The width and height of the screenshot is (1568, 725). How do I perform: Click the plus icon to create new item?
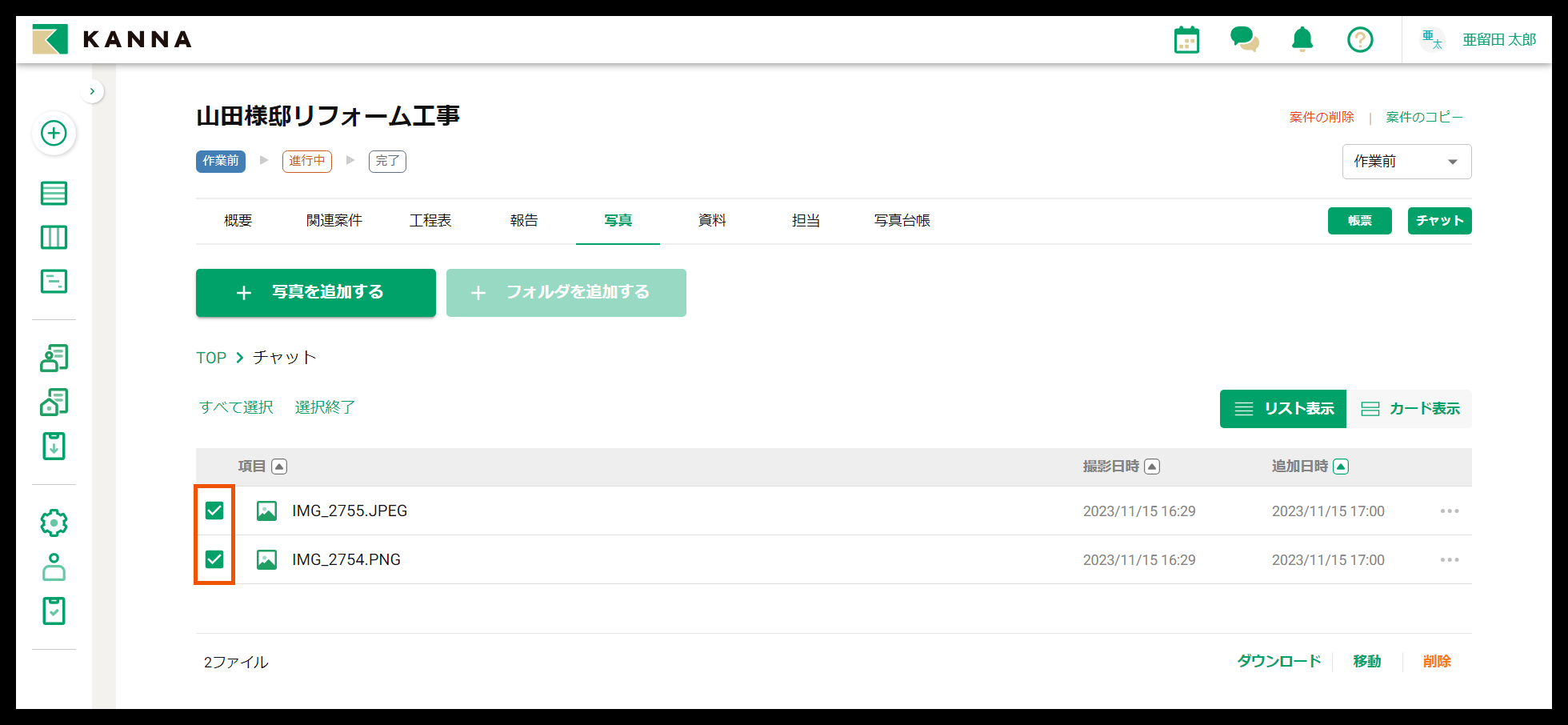click(x=54, y=134)
